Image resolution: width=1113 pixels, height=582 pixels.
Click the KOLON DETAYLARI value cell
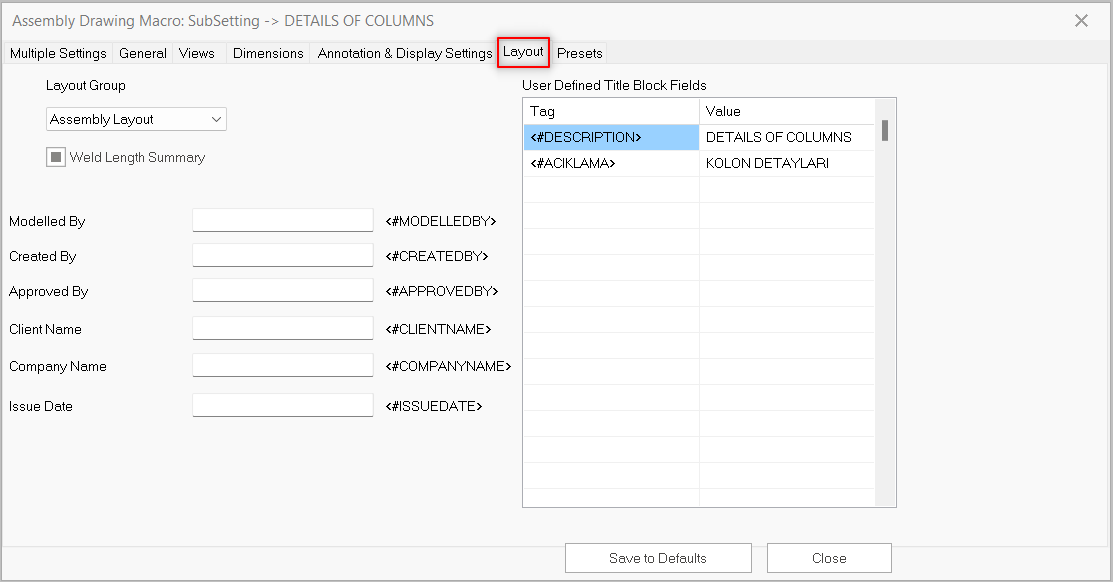(x=786, y=163)
